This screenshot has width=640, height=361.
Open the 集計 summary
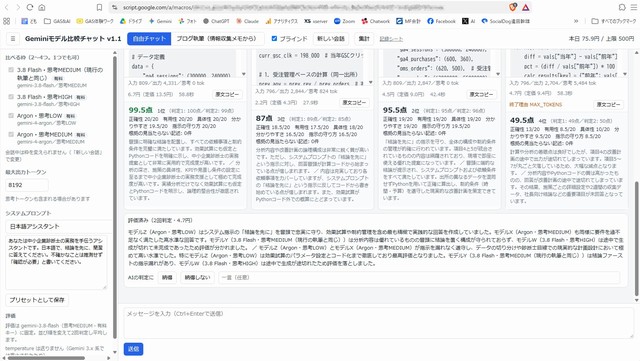coord(364,38)
